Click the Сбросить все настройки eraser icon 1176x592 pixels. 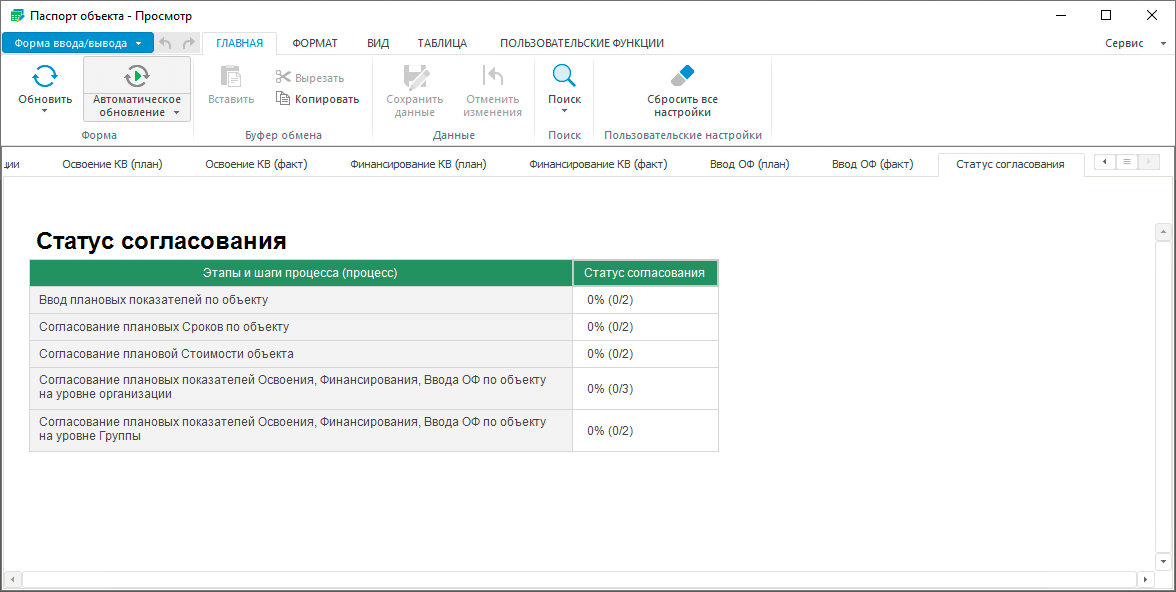click(682, 76)
